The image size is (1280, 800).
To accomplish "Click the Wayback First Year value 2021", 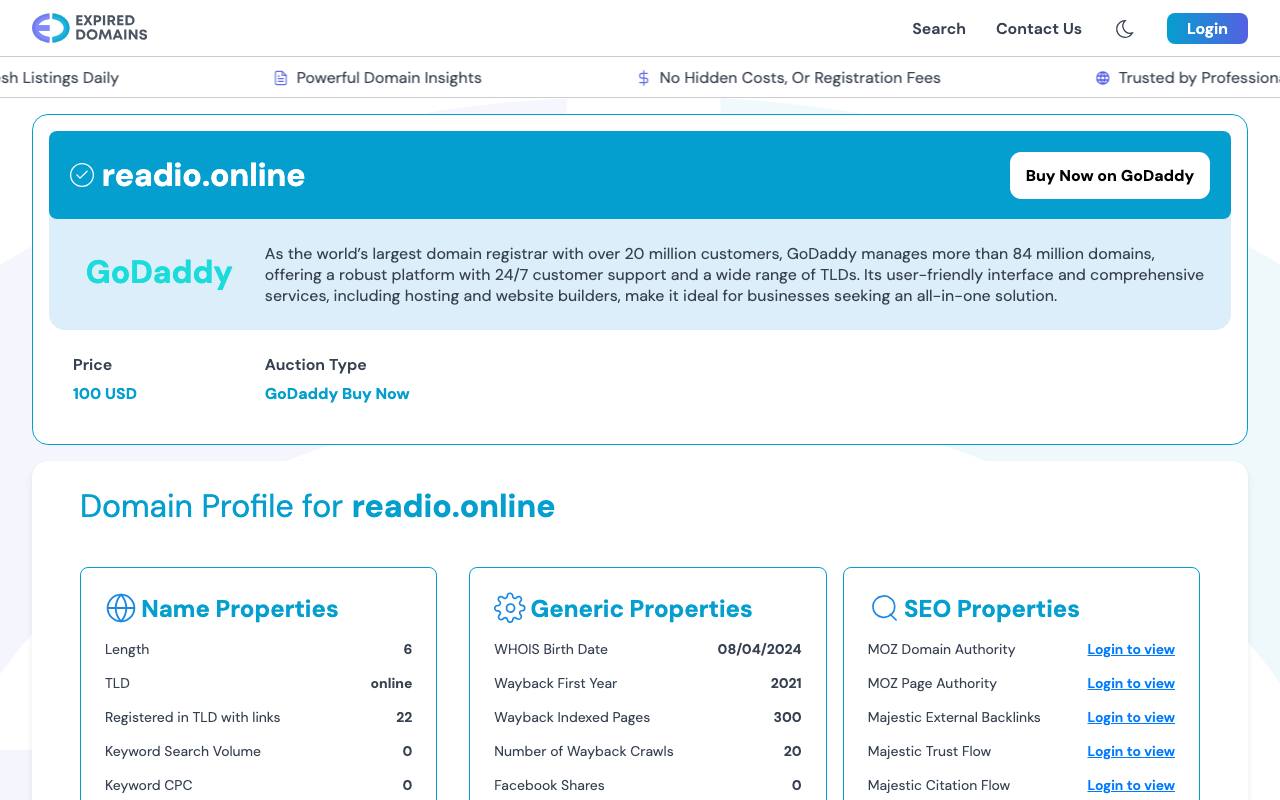I will 786,683.
